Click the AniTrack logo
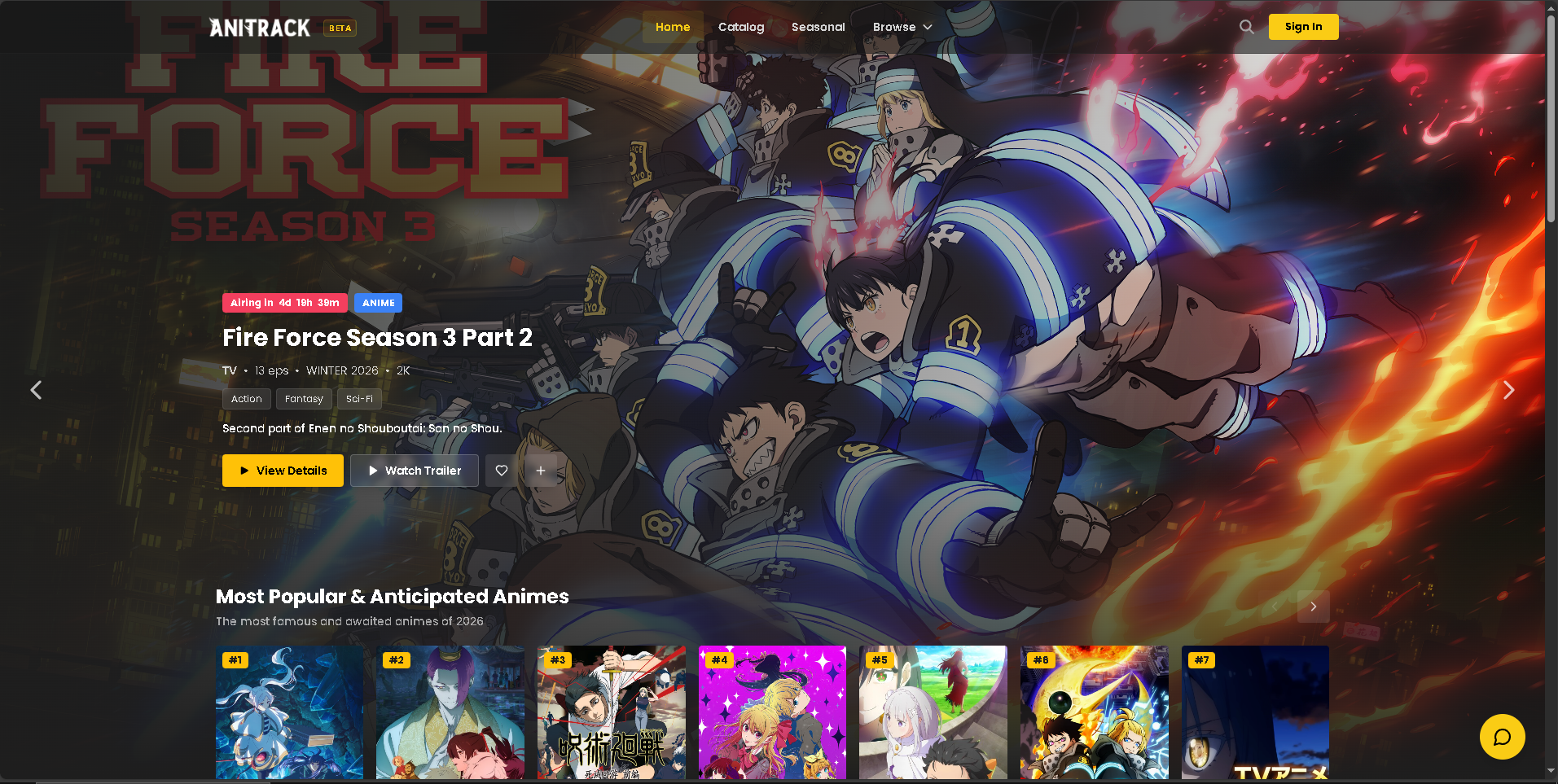Viewport: 1558px width, 784px height. pos(259,27)
